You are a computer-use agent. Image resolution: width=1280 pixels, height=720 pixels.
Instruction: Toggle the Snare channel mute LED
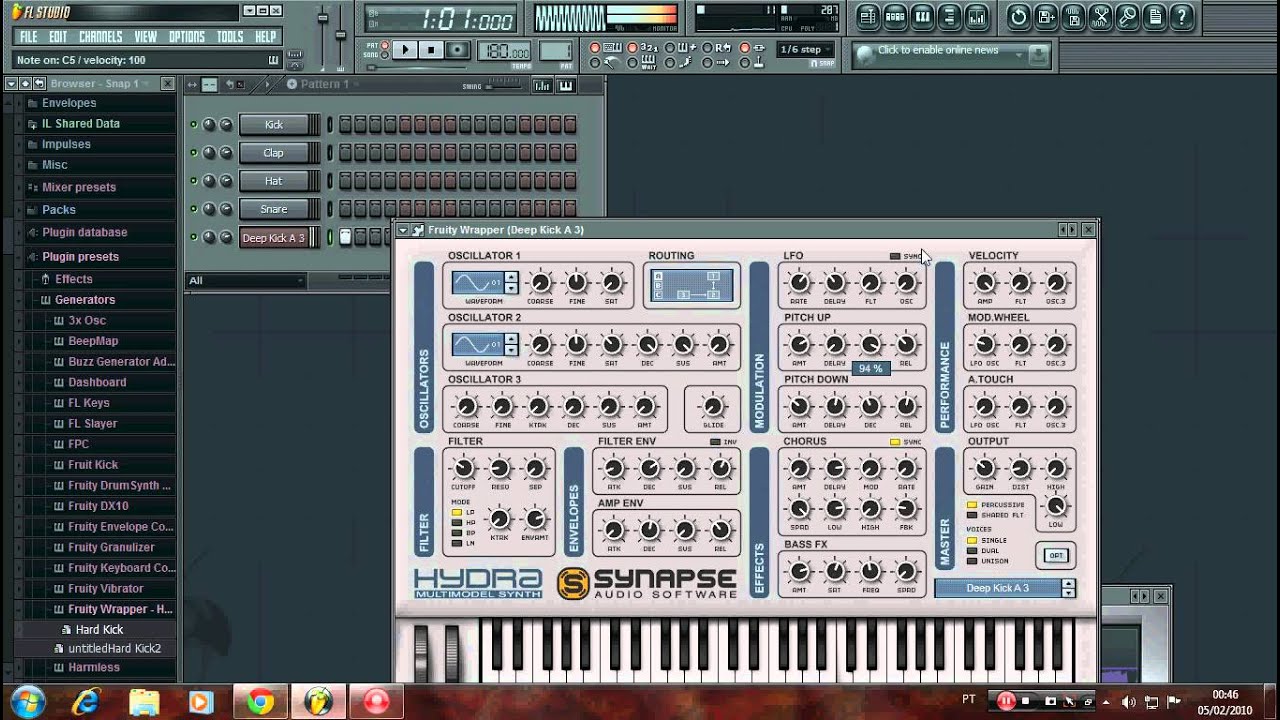pyautogui.click(x=194, y=209)
